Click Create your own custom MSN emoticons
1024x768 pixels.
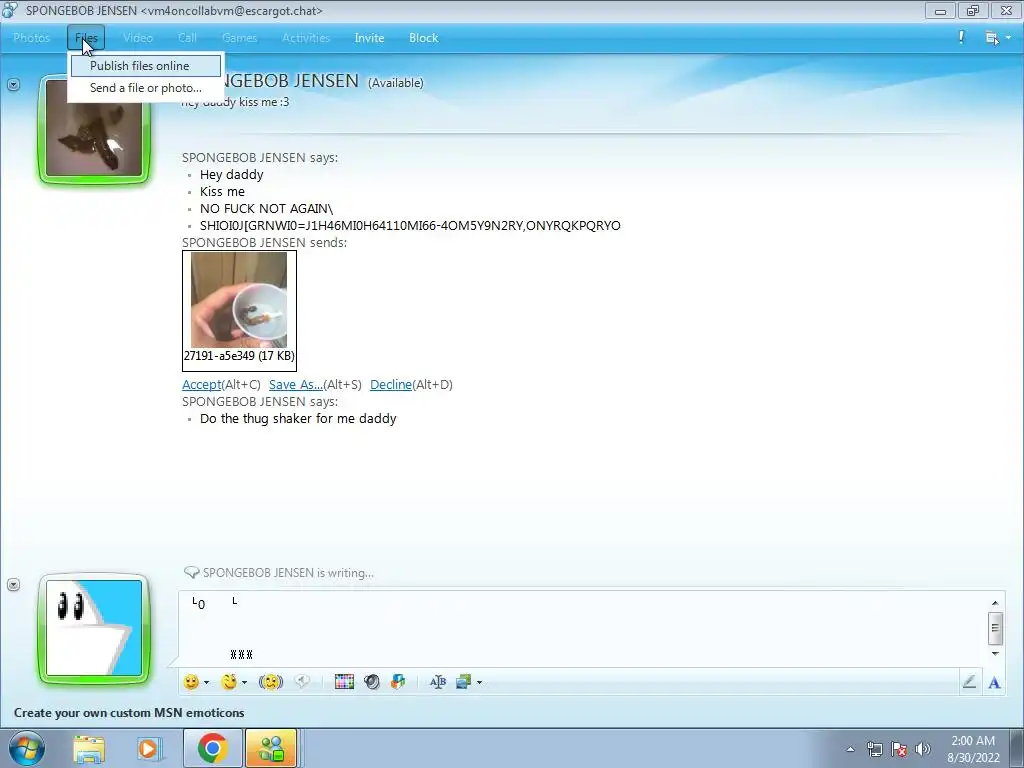pos(129,712)
